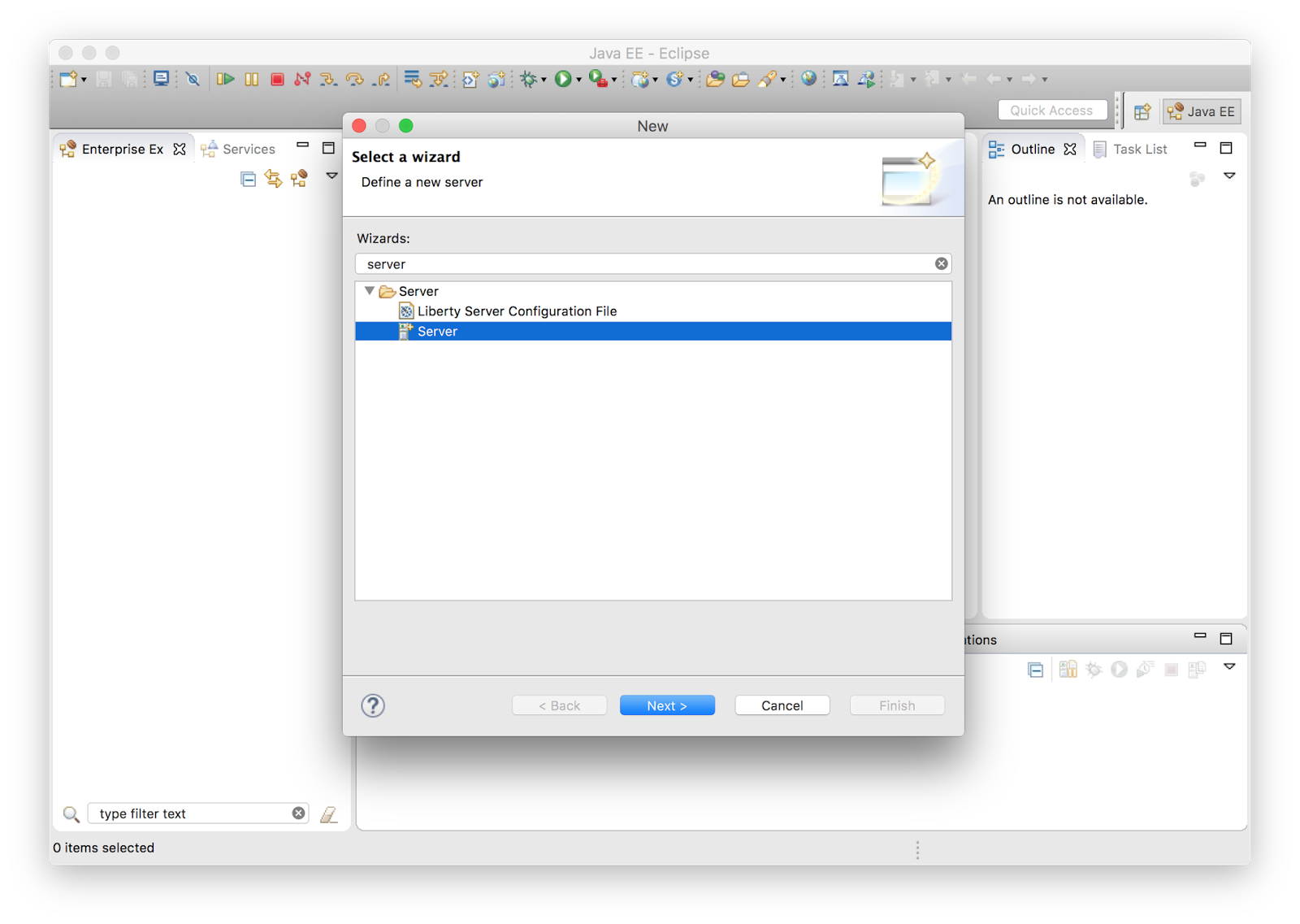1300x924 pixels.
Task: Open the Run configurations dropdown arrow
Action: 578,79
